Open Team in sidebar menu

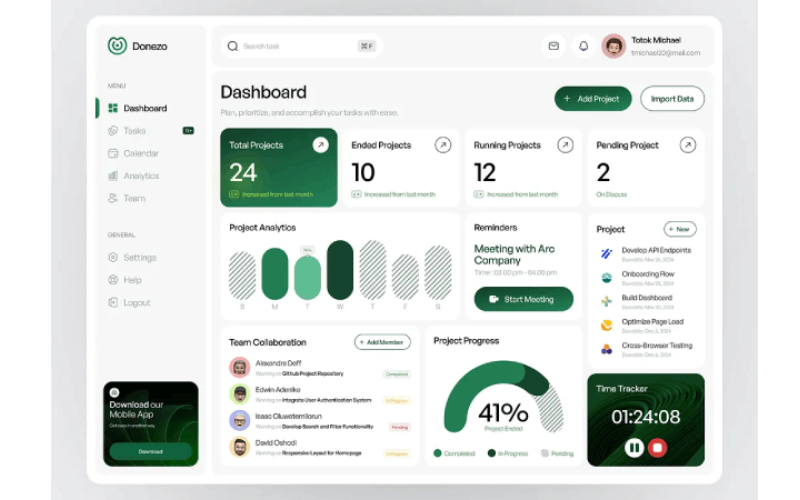tap(127, 198)
